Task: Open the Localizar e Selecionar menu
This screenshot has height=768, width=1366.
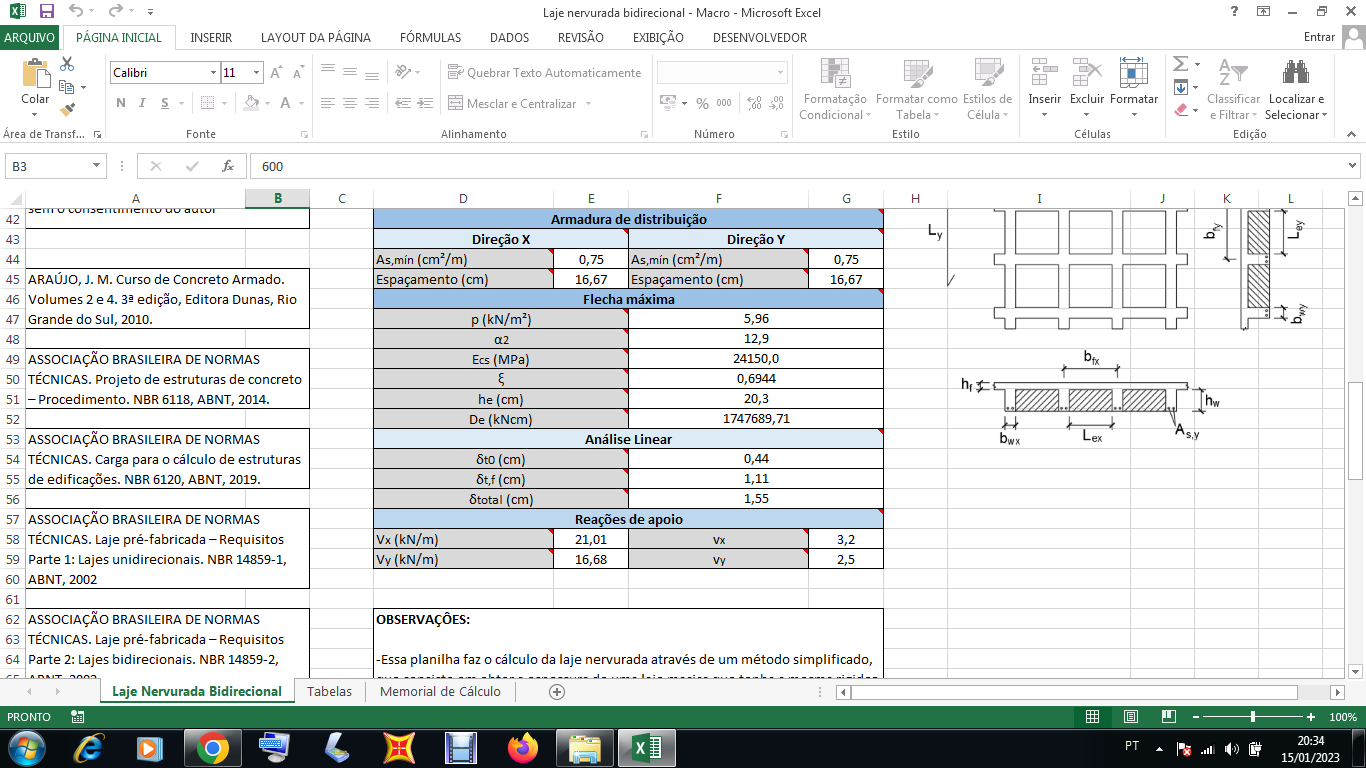Action: point(1296,89)
